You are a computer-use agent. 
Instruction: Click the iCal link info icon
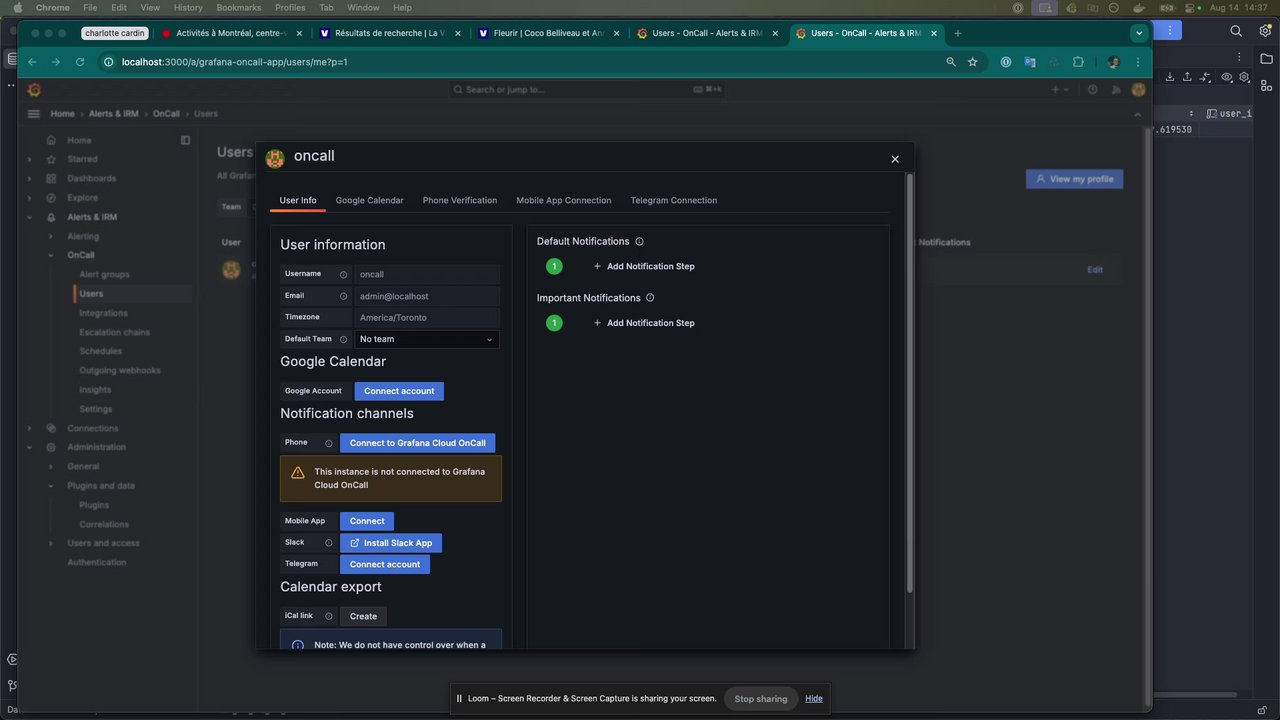[328, 616]
